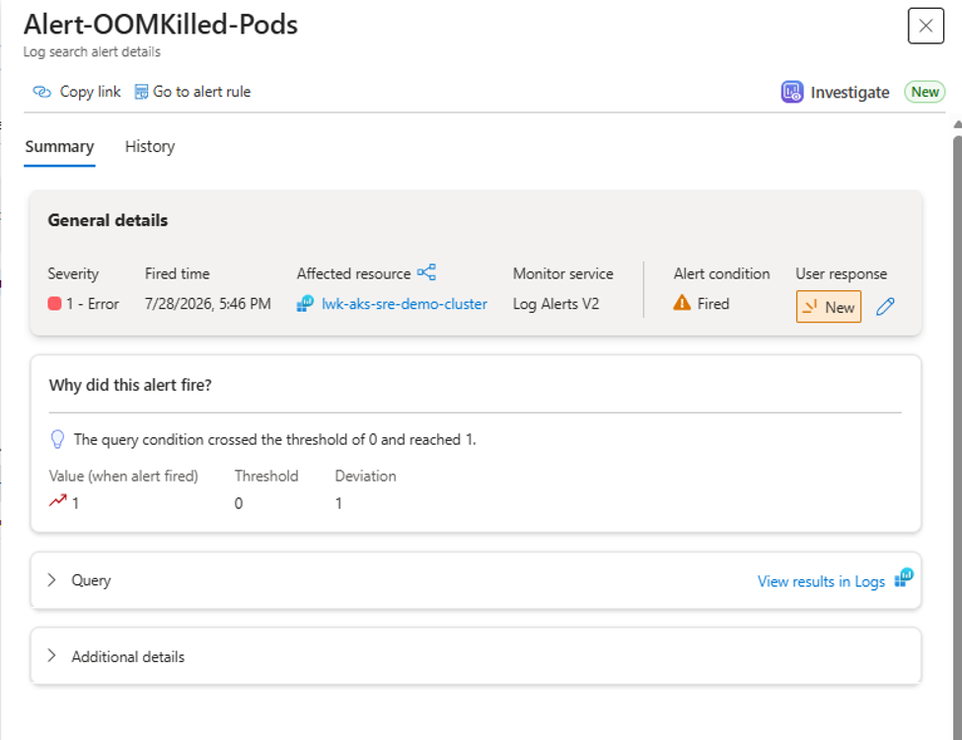Click the Copy link text button

pyautogui.click(x=90, y=92)
